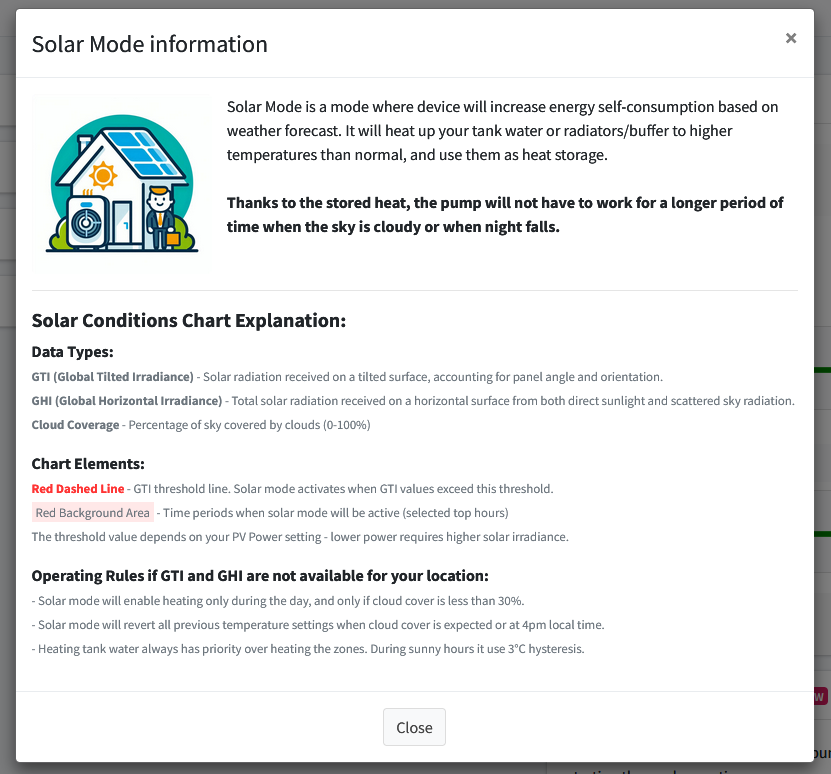Click the rule mentioning 4pm local time
The width and height of the screenshot is (831, 774).
coord(318,625)
